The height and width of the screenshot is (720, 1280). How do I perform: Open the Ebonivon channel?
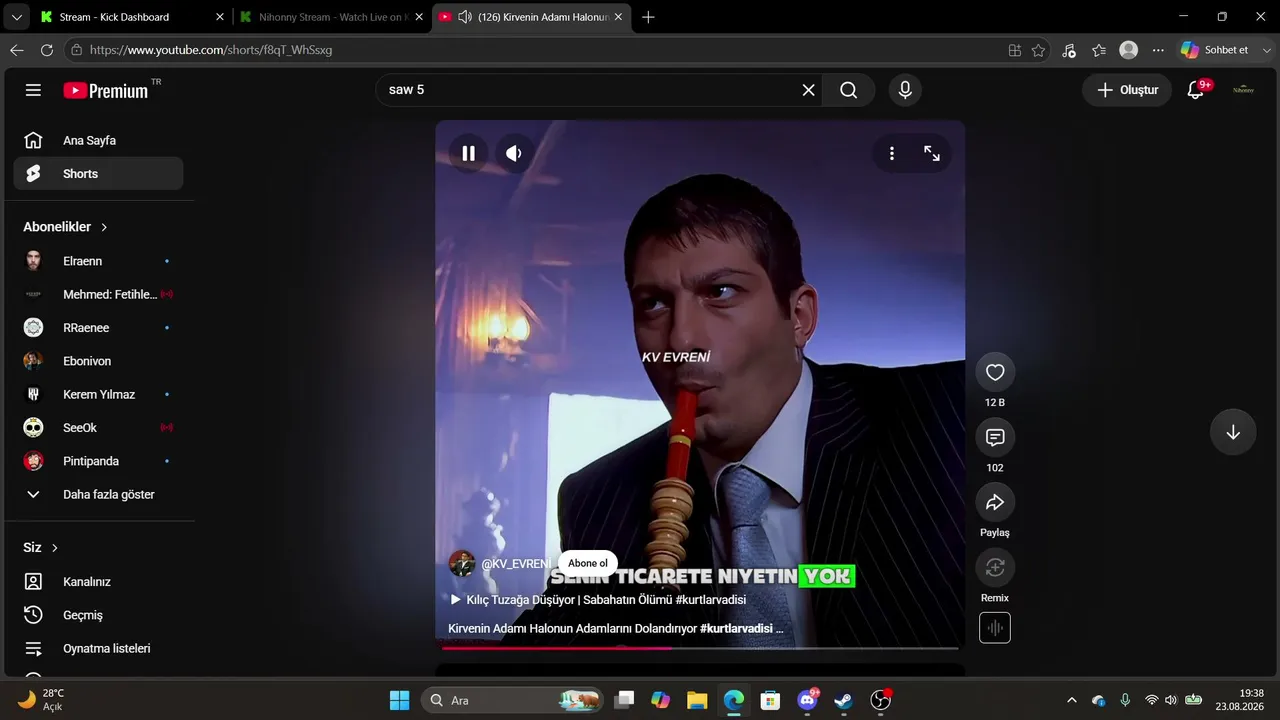pos(98,361)
